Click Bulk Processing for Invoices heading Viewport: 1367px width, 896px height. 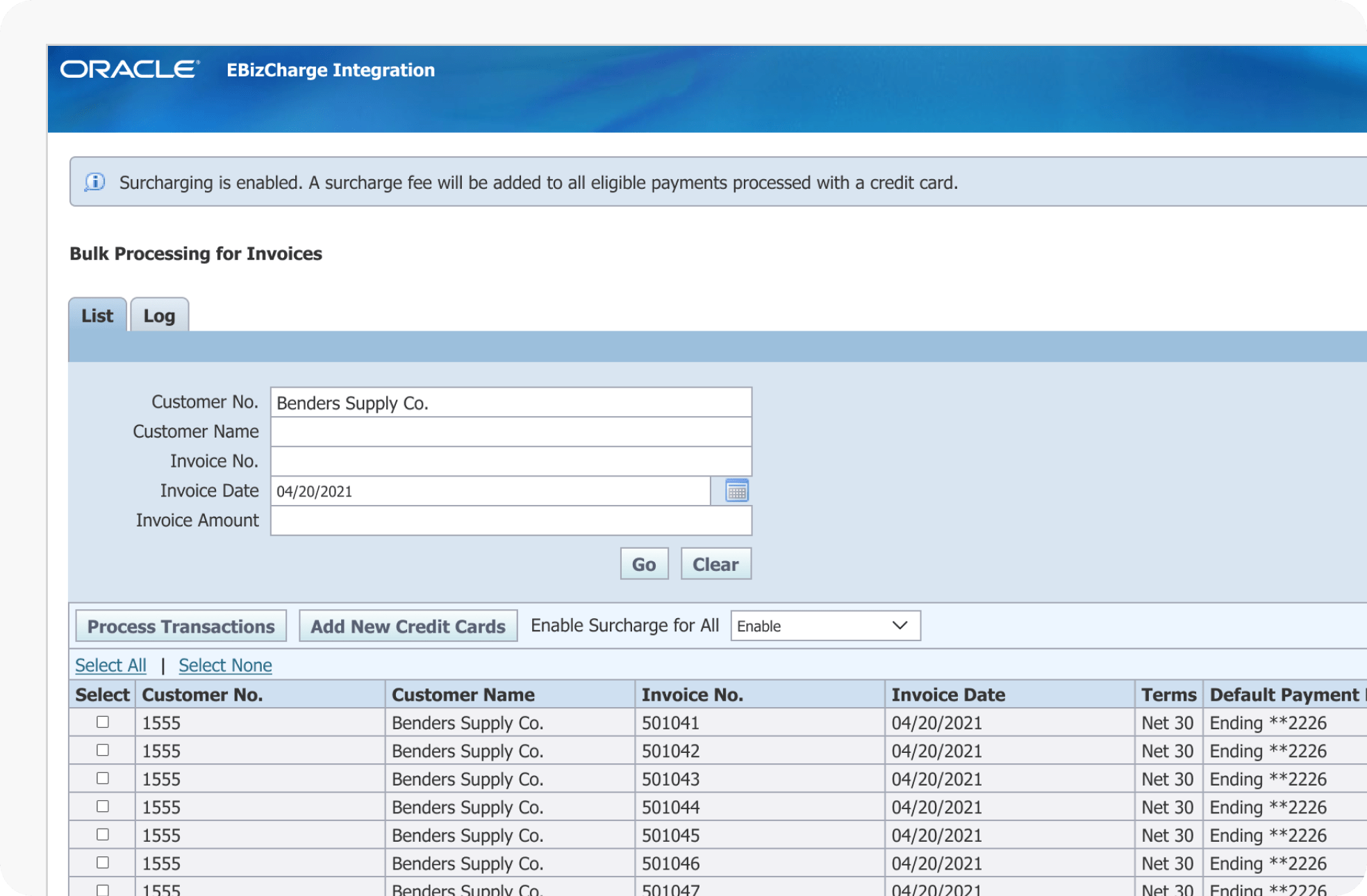pos(196,254)
